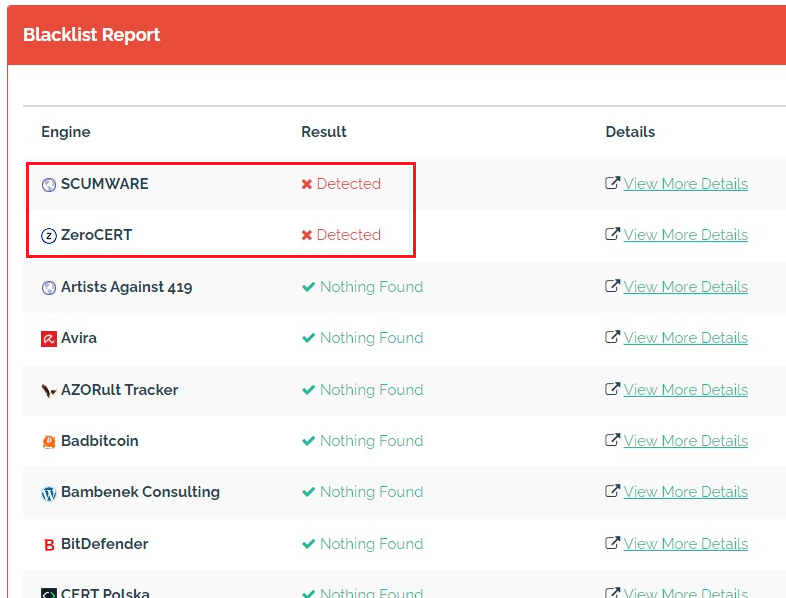
Task: Select the BitDefender engine name
Action: [105, 544]
